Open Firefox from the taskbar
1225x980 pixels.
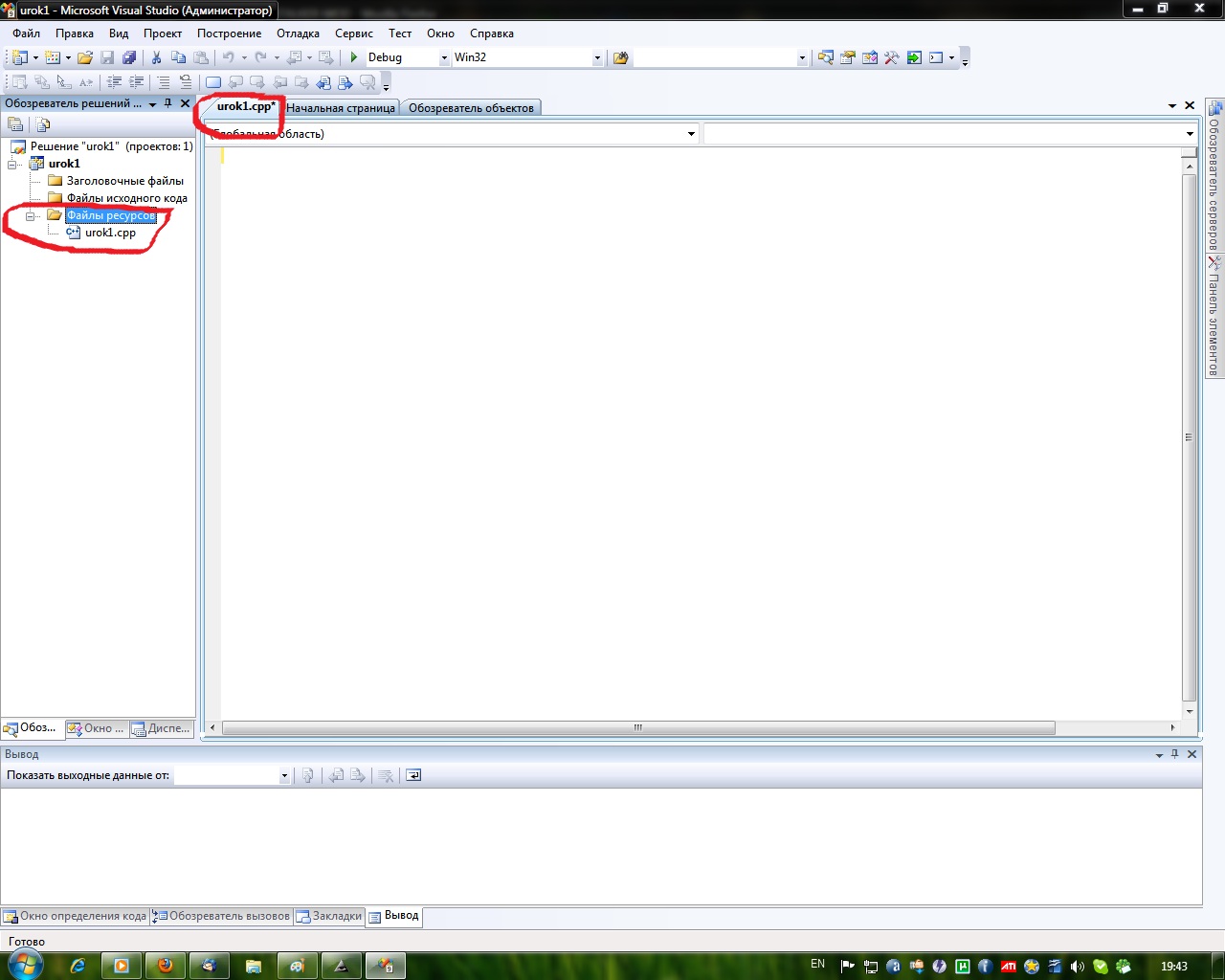166,966
